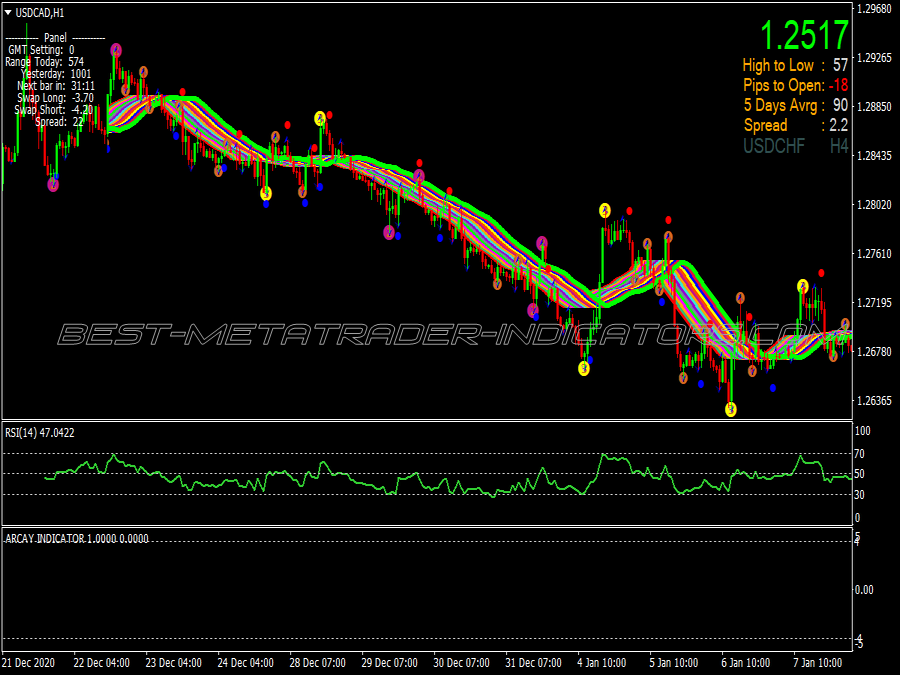Select the RSI(14) 47.0422 indicator label

(x=40, y=433)
